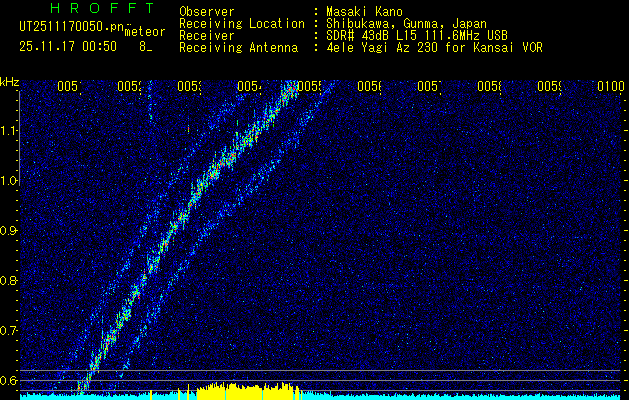Image resolution: width=629 pixels, height=400 pixels.
Task: Click the "Receiving Antenna" label
Action: [238, 48]
